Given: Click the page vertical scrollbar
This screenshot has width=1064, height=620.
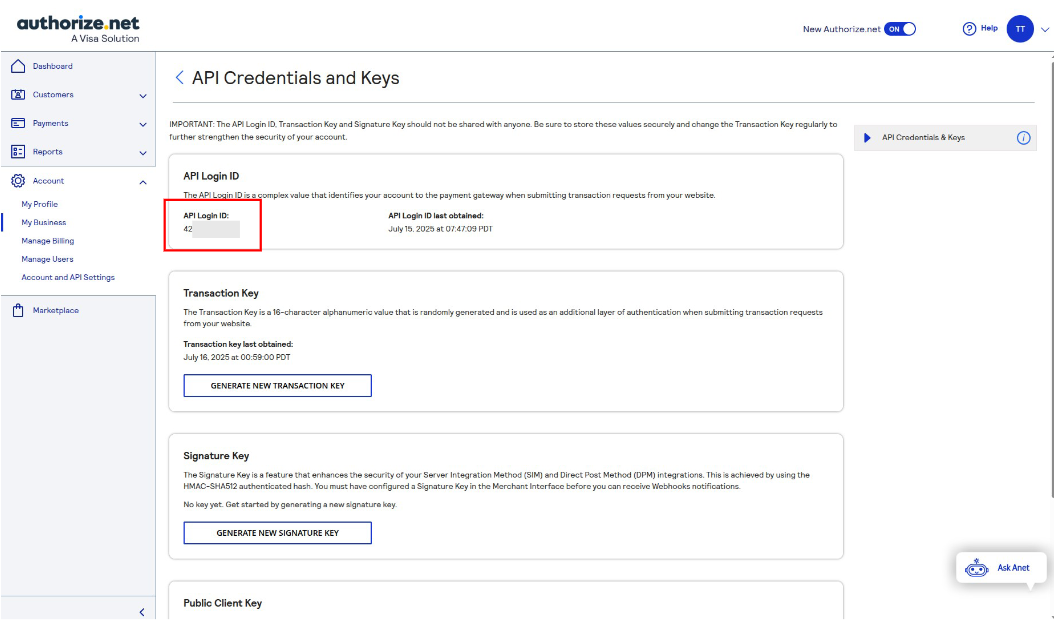Looking at the screenshot, I should [1052, 278].
